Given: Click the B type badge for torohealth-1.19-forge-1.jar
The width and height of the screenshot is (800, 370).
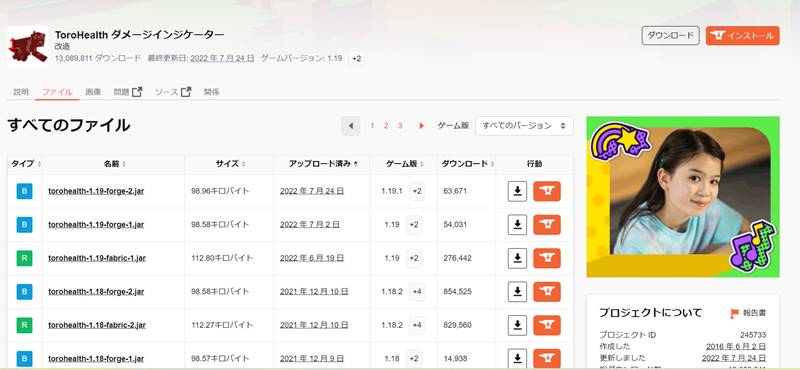Looking at the screenshot, I should pyautogui.click(x=24, y=225).
